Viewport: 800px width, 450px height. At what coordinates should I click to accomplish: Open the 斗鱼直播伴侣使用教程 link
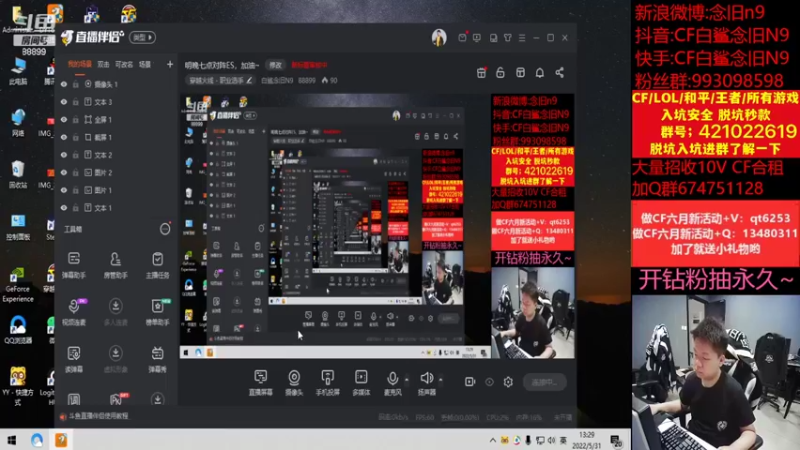pyautogui.click(x=98, y=416)
